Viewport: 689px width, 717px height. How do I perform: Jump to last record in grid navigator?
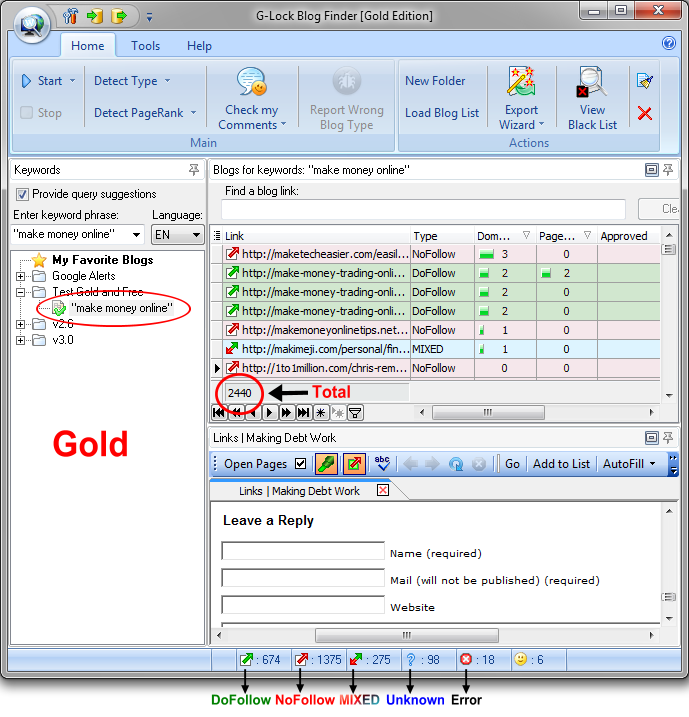[x=303, y=413]
